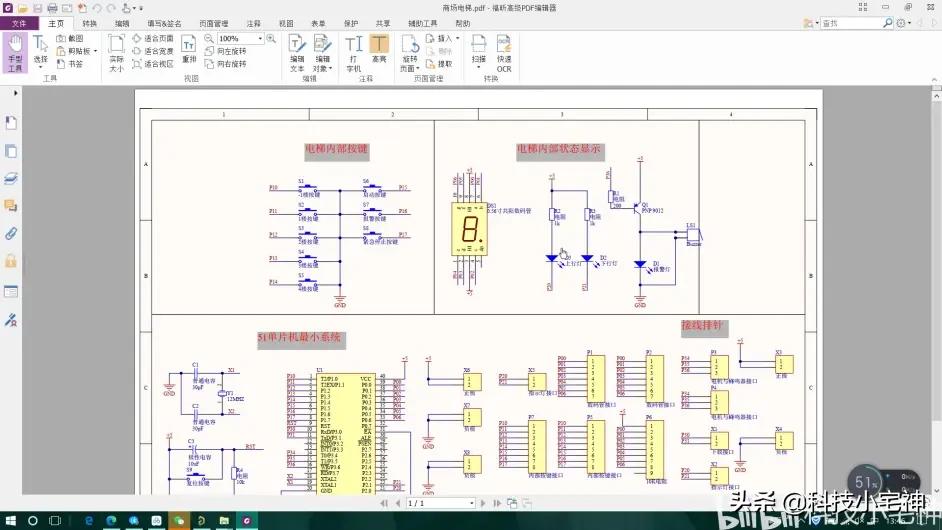Viewport: 942px width, 530px height.
Task: Expand the Insert (插入) dropdown
Action: (458, 38)
